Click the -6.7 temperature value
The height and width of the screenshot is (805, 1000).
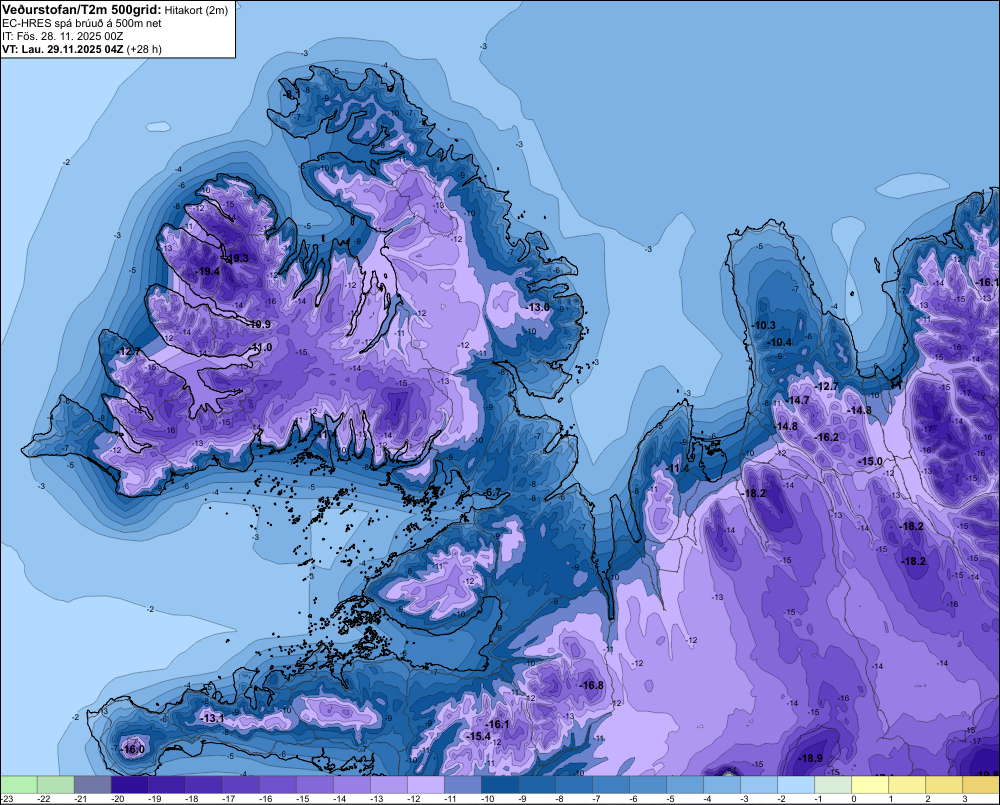[x=492, y=492]
